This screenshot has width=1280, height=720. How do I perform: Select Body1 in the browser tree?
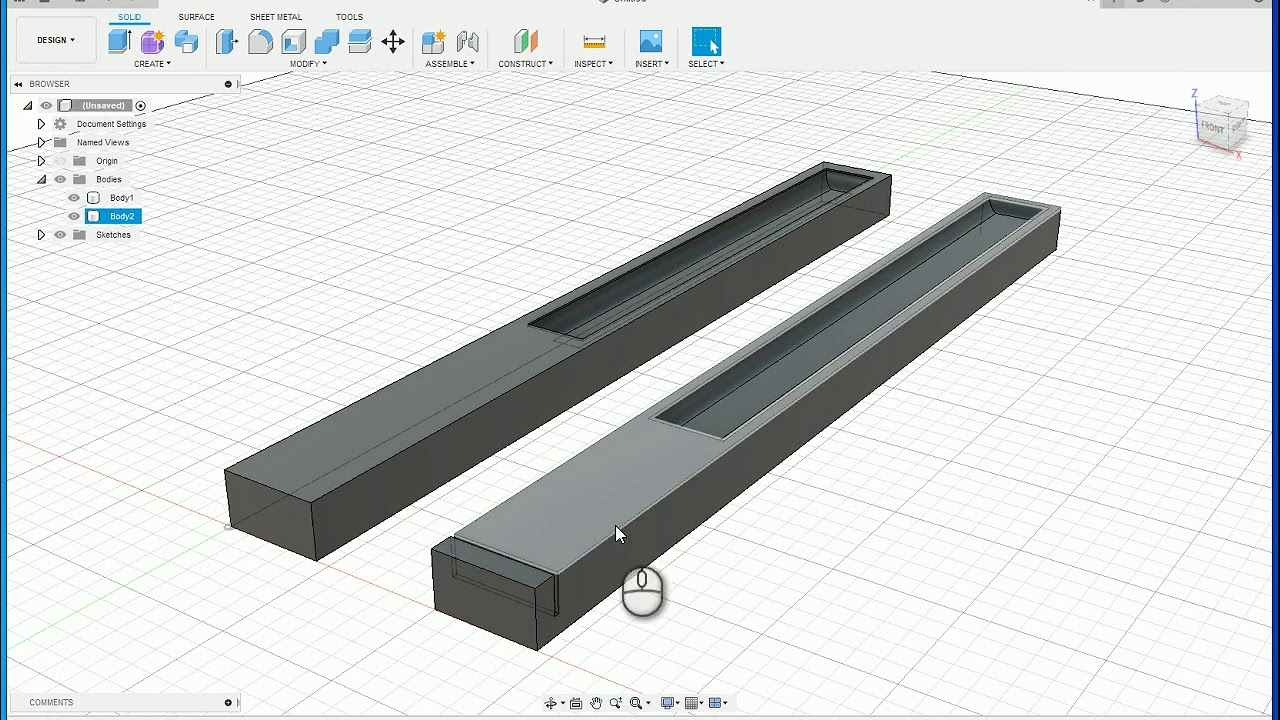pos(121,198)
